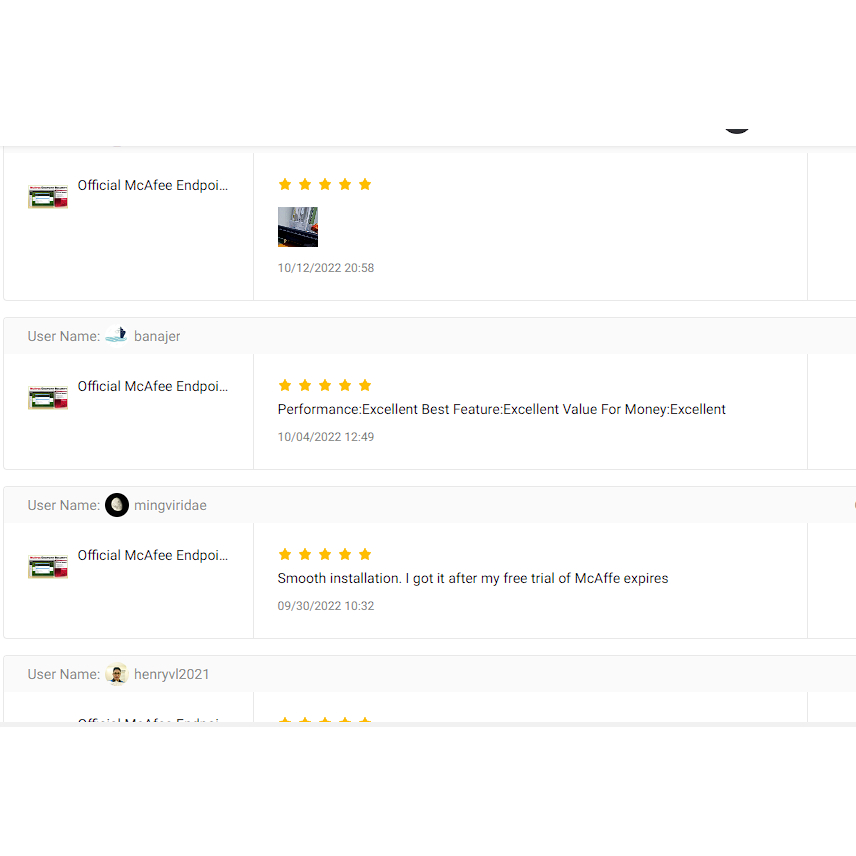Click the 10/12/2022 20:58 timestamp
The image size is (856, 856).
tap(326, 268)
